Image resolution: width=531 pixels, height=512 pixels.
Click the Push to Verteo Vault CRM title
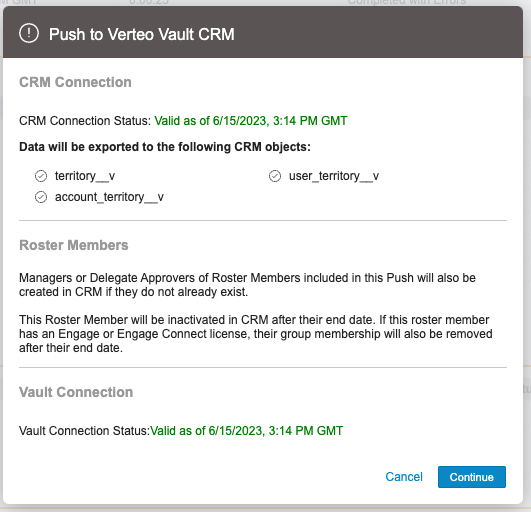[142, 34]
